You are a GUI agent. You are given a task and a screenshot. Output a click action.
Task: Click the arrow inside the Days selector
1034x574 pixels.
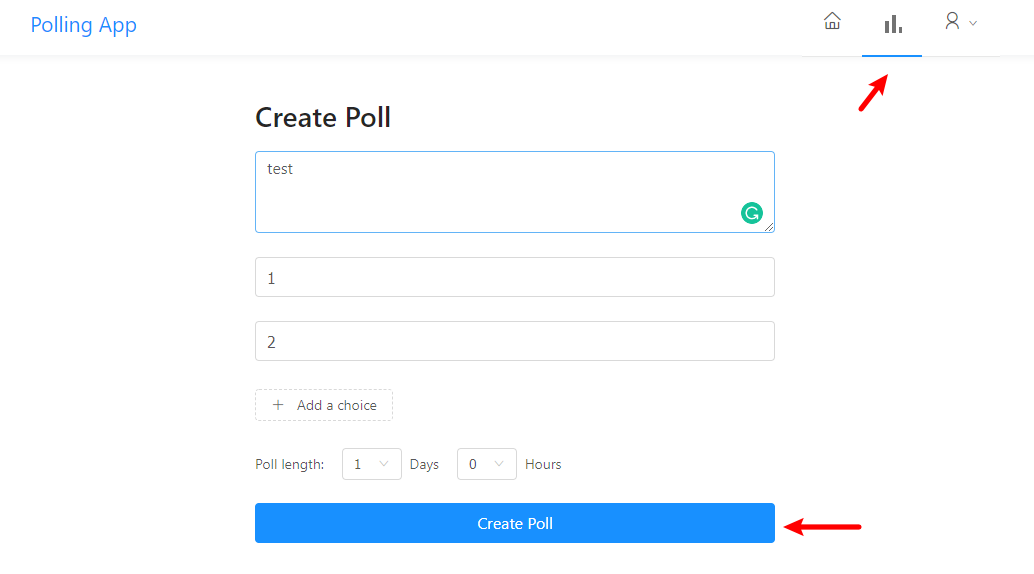[x=384, y=464]
